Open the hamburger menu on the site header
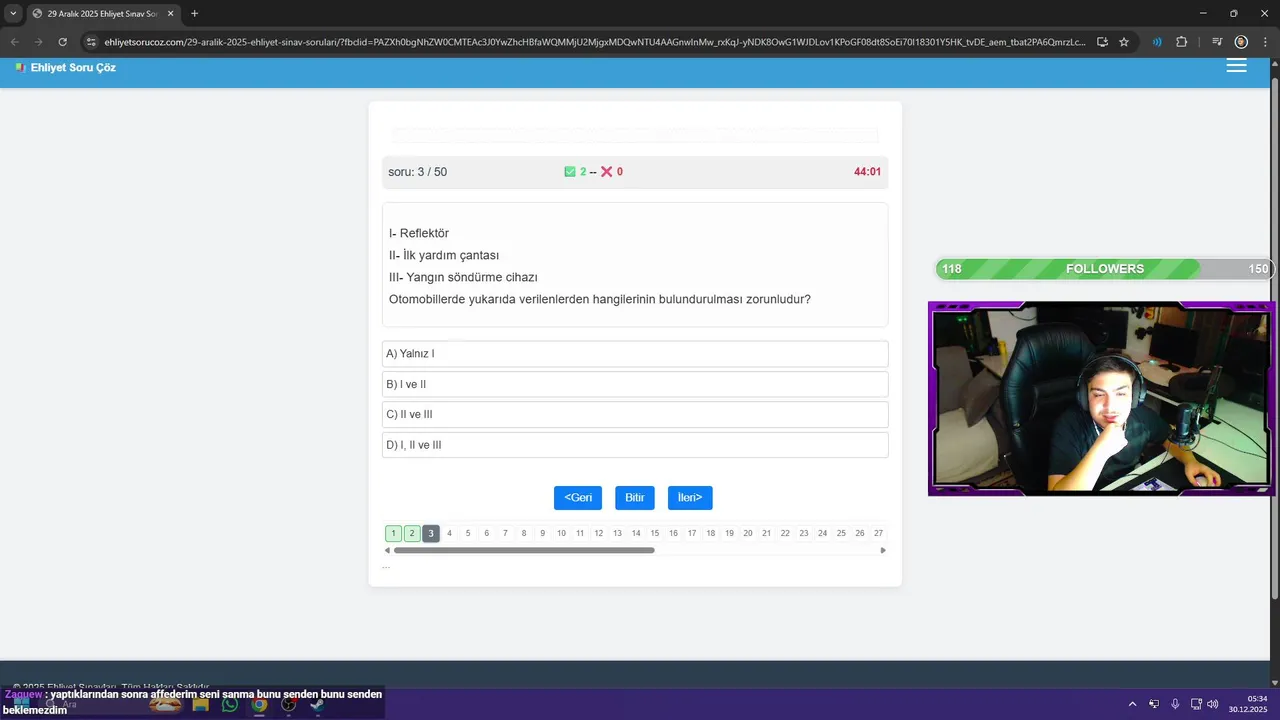The height and width of the screenshot is (720, 1280). click(x=1236, y=66)
